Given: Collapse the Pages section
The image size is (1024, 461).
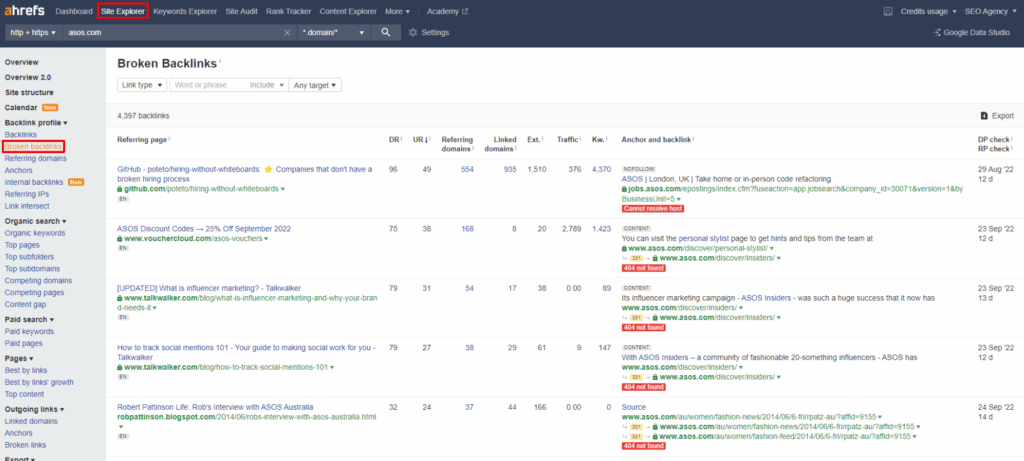Looking at the screenshot, I should (x=18, y=358).
